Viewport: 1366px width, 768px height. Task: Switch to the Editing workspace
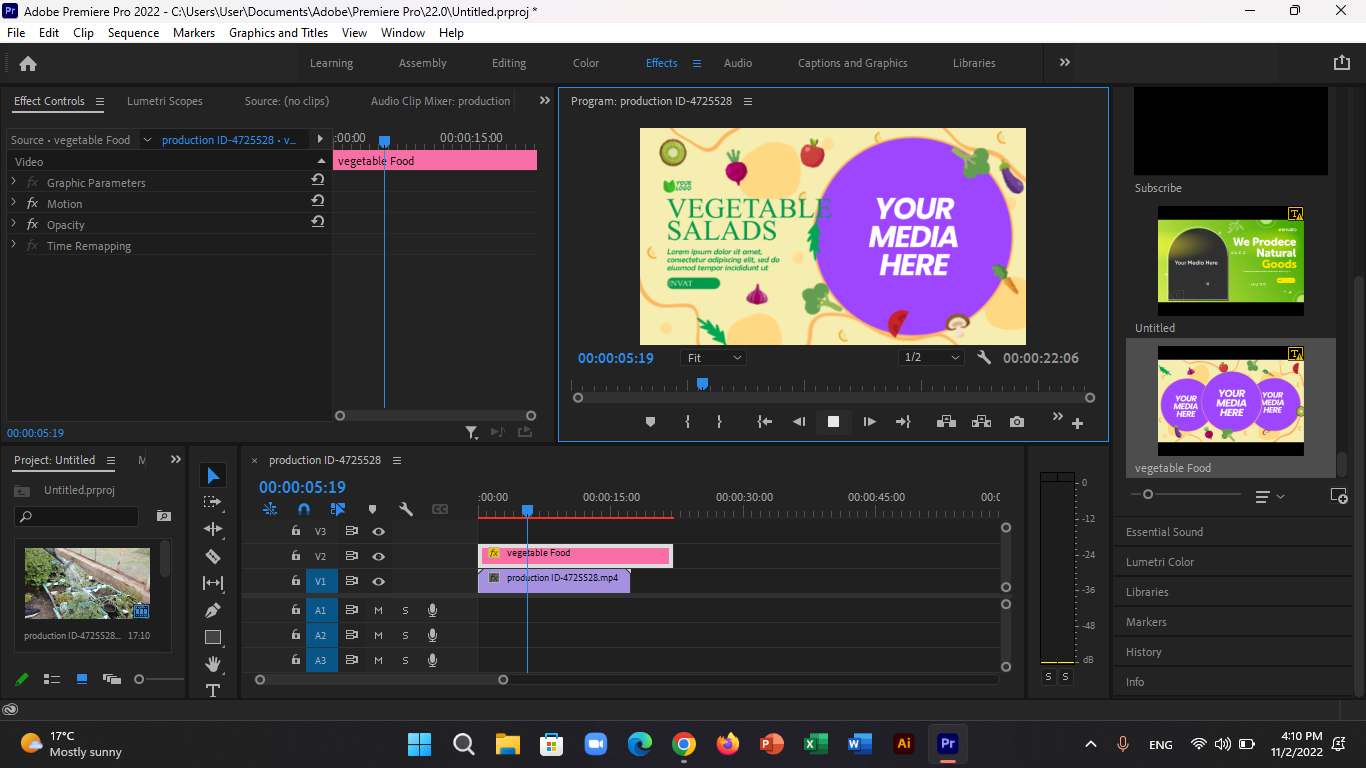(x=509, y=63)
